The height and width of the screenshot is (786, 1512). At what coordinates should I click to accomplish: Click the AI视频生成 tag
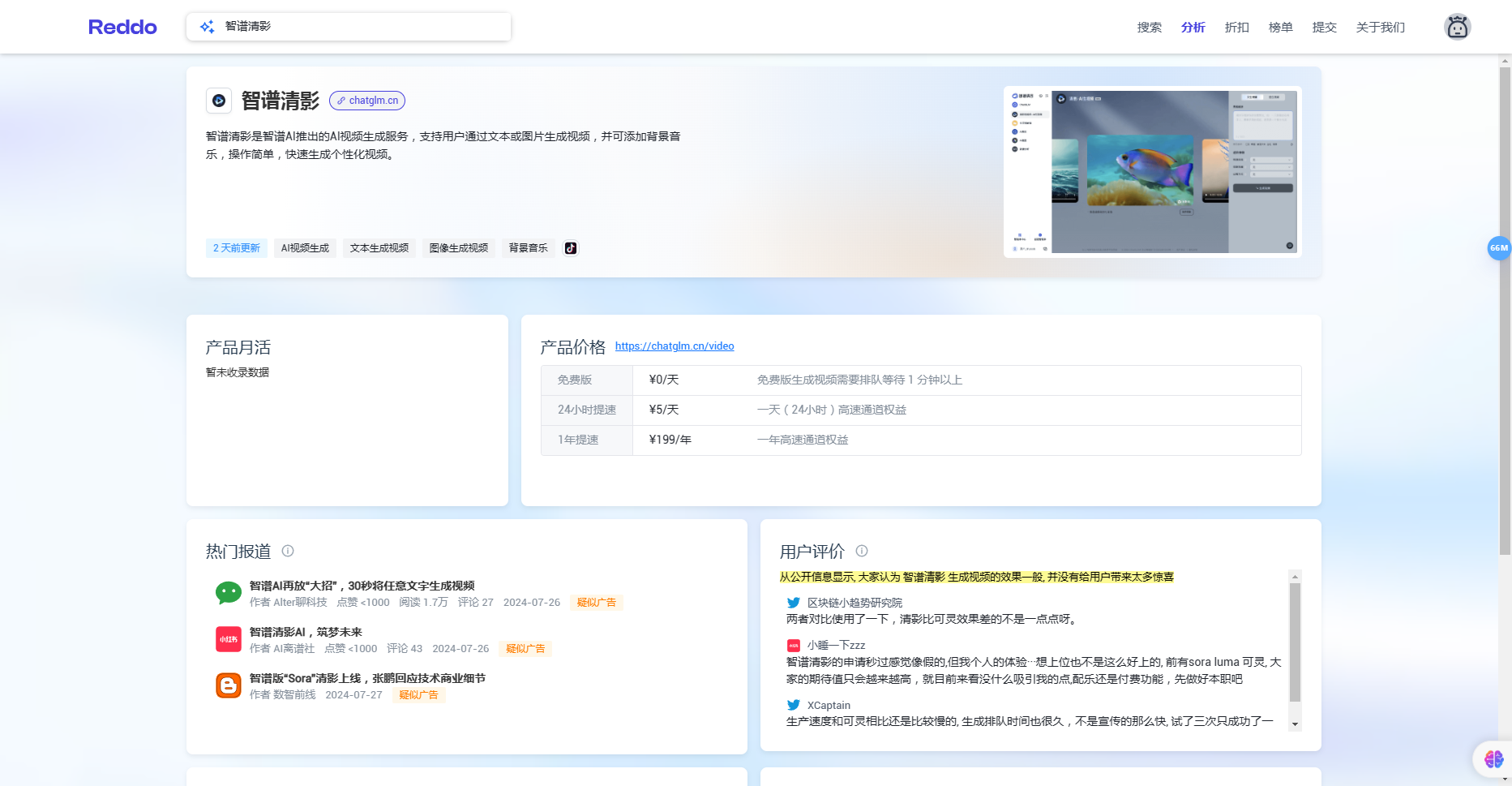(305, 248)
